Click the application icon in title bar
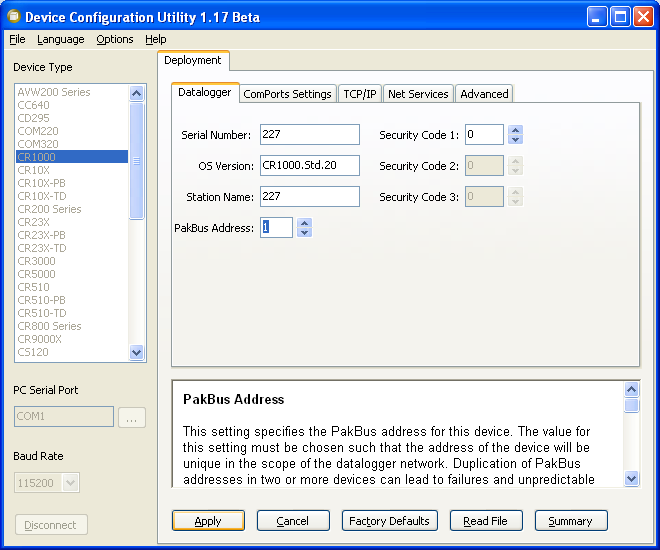This screenshot has height=550, width=660. (12, 16)
